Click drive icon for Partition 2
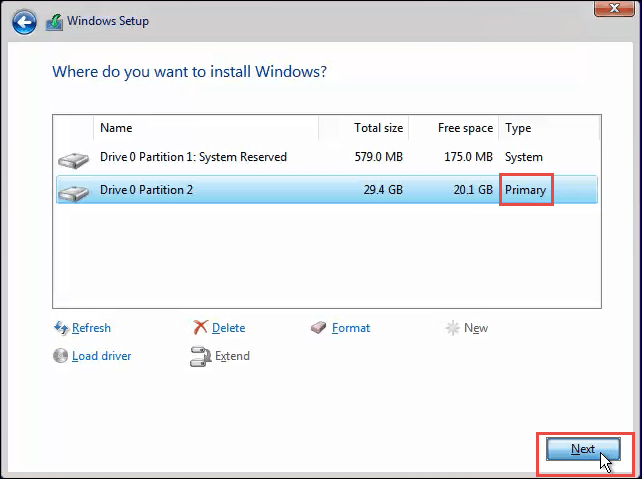This screenshot has width=642, height=479. pyautogui.click(x=73, y=190)
